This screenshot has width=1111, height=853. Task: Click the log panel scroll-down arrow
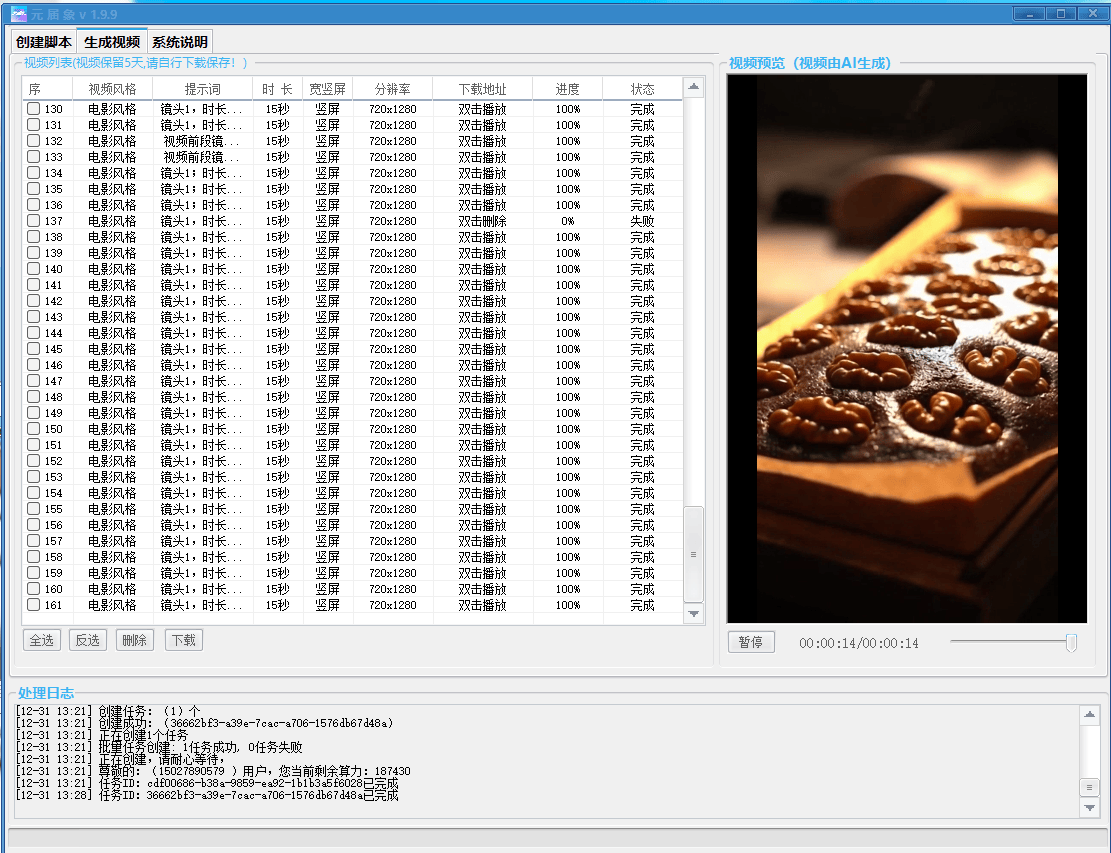(x=1089, y=808)
